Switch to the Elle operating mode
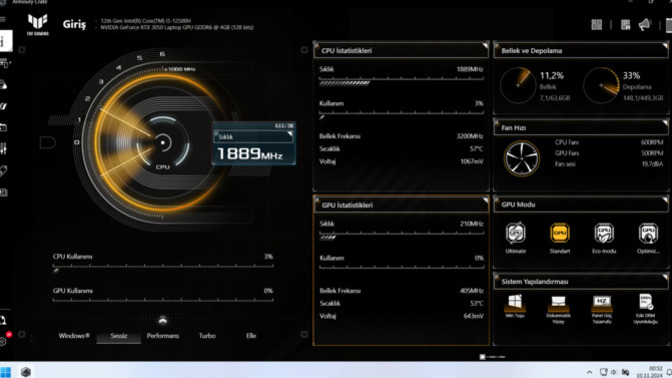This screenshot has width=672, height=378. (x=251, y=336)
